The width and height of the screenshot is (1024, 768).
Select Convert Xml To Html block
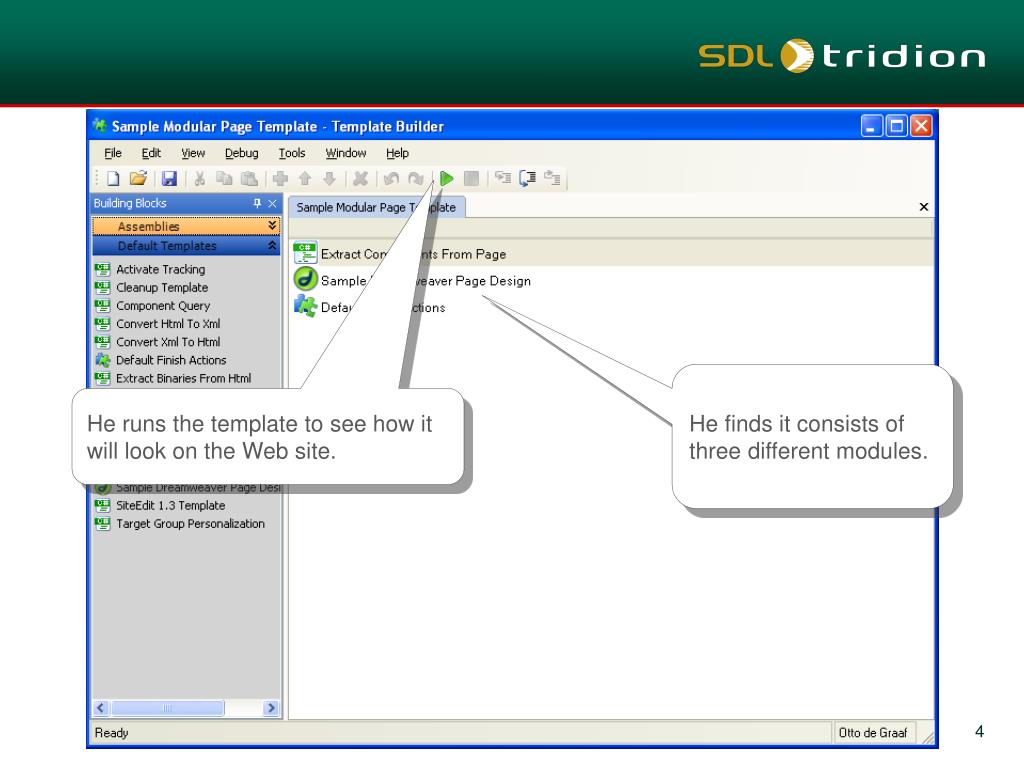[x=168, y=342]
